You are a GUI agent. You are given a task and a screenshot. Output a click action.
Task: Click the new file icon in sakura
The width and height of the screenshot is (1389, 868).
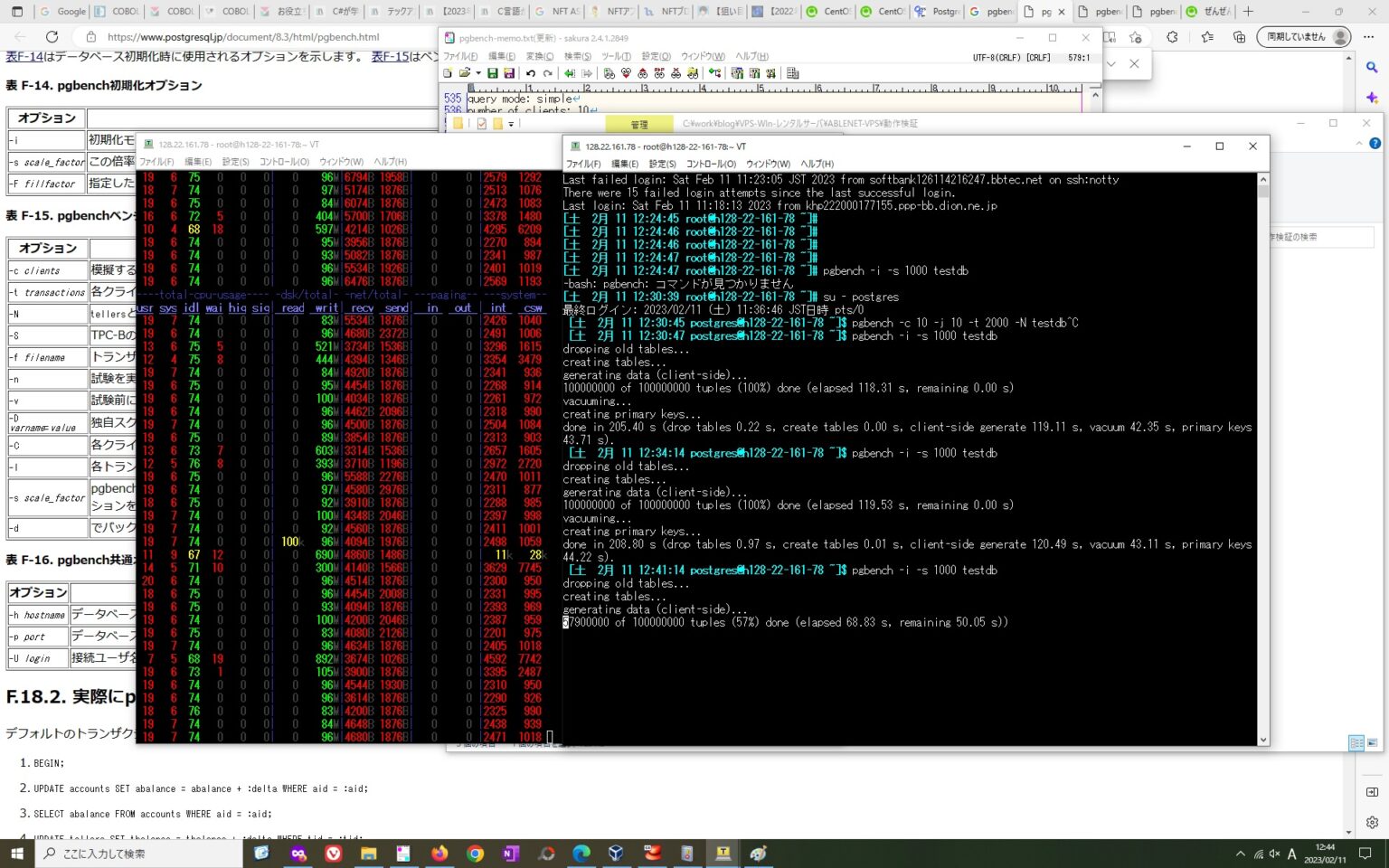coord(448,73)
